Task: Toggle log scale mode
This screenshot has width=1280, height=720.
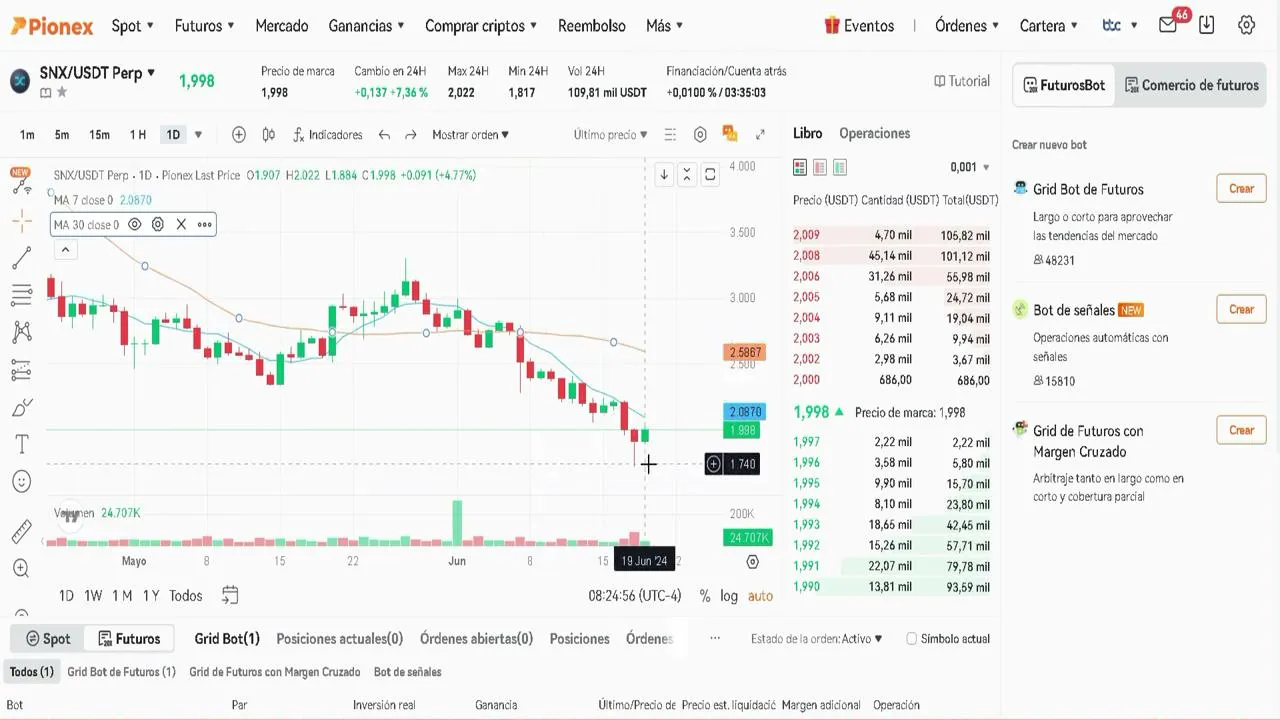Action: click(x=729, y=596)
